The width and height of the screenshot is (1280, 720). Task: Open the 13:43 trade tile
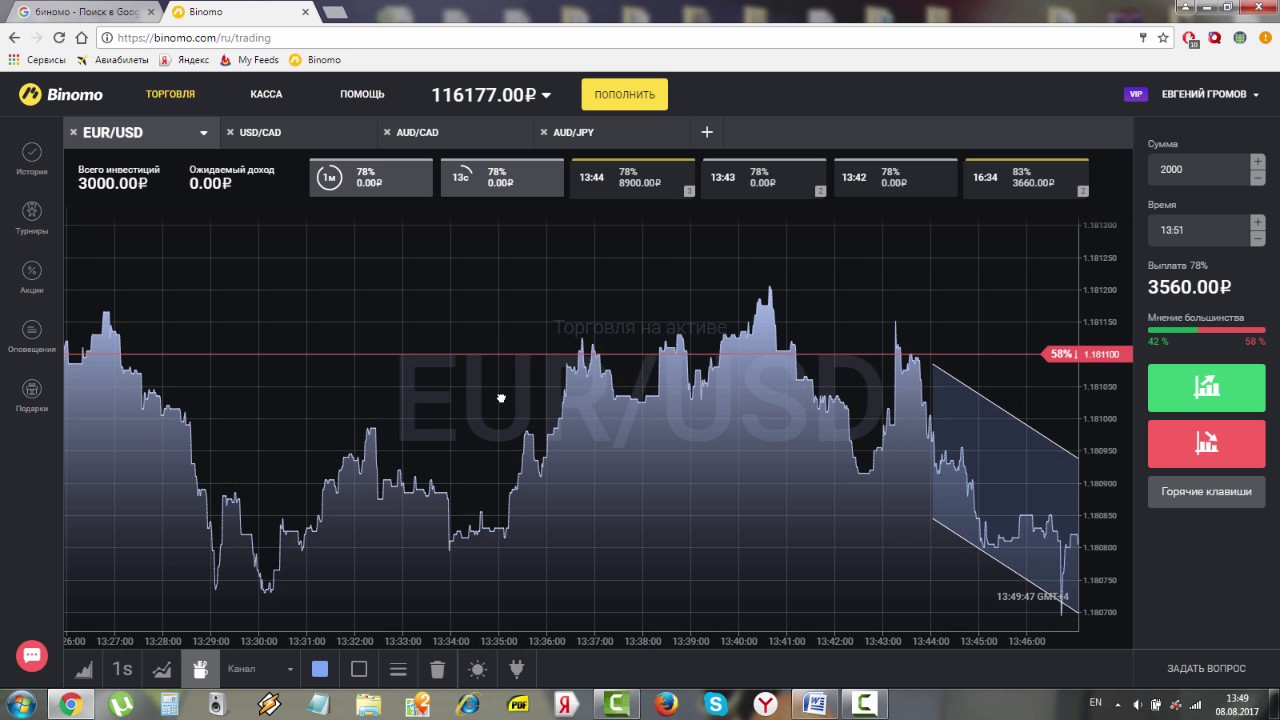[x=764, y=177]
